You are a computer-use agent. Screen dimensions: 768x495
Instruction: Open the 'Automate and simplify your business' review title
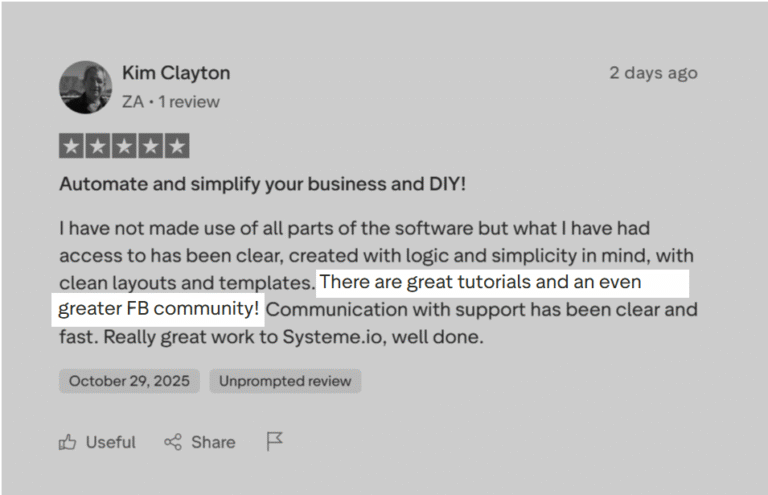point(262,185)
